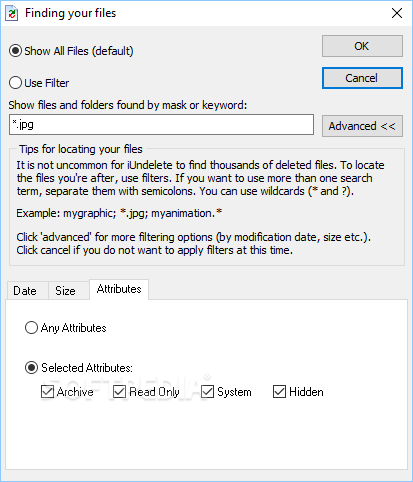Click the Finding your files title bar text

point(70,13)
